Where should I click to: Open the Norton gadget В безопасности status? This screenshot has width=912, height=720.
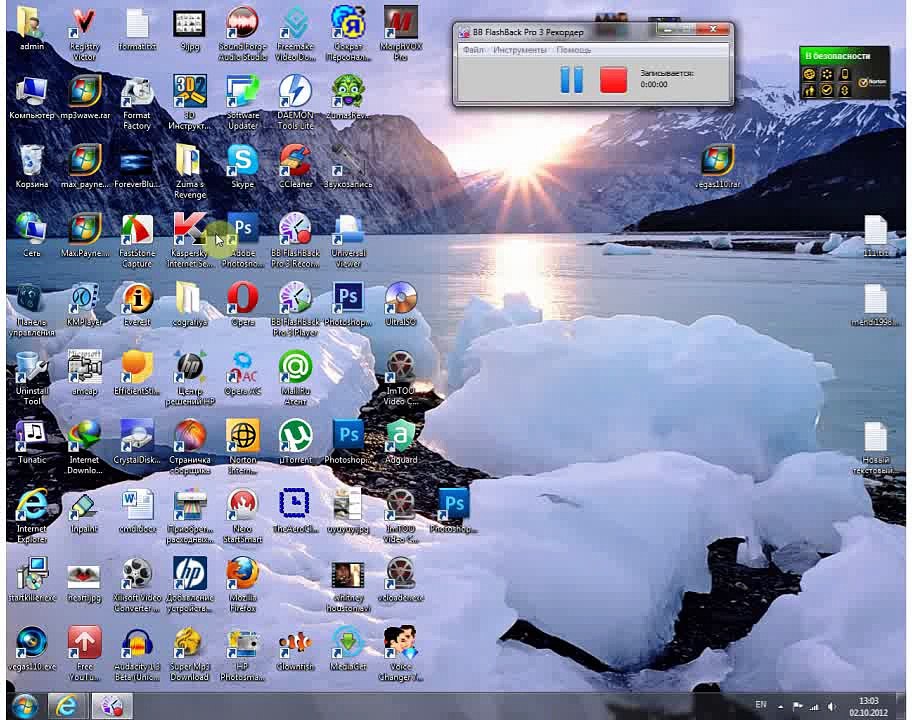(x=838, y=56)
